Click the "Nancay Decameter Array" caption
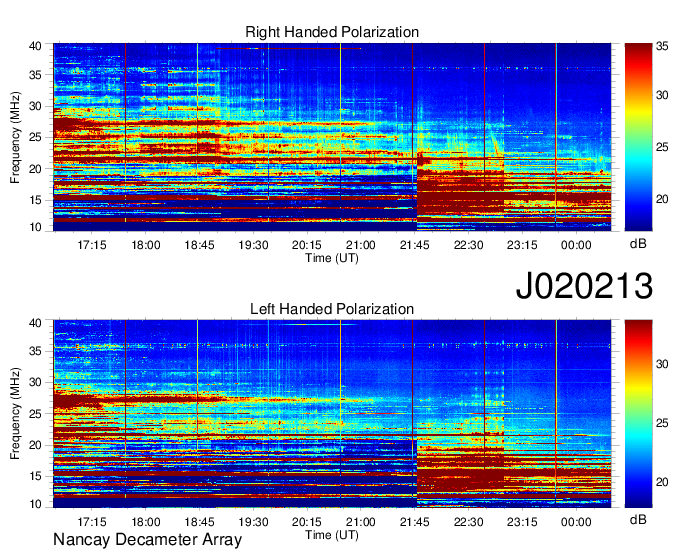The image size is (680, 552). (x=147, y=539)
